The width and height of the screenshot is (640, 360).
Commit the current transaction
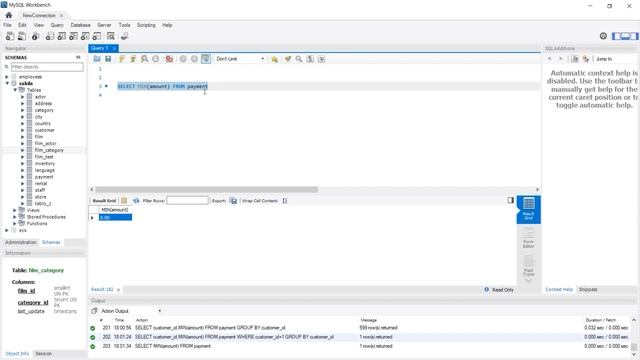coord(183,59)
